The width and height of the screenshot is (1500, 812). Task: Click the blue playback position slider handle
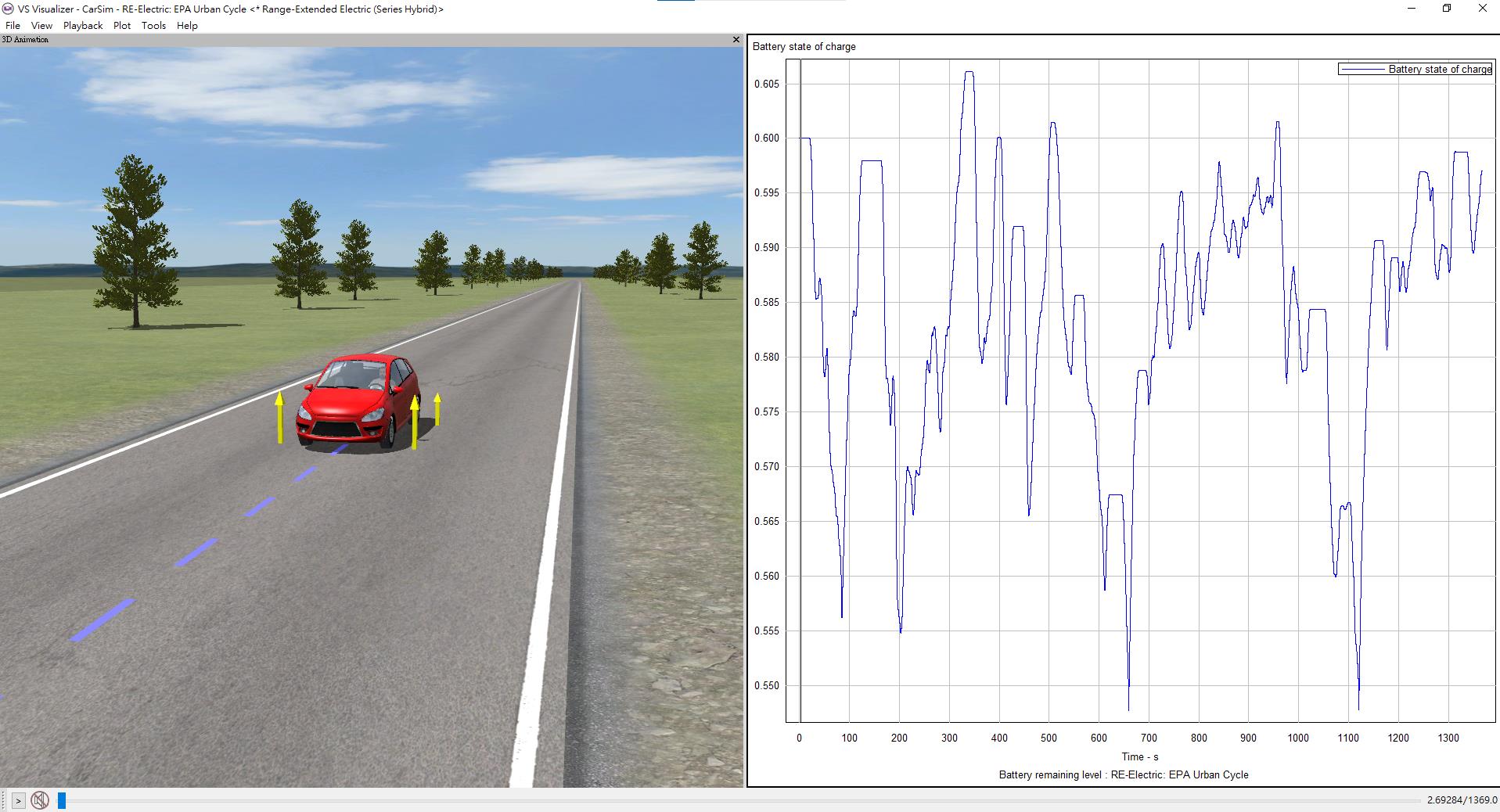61,800
